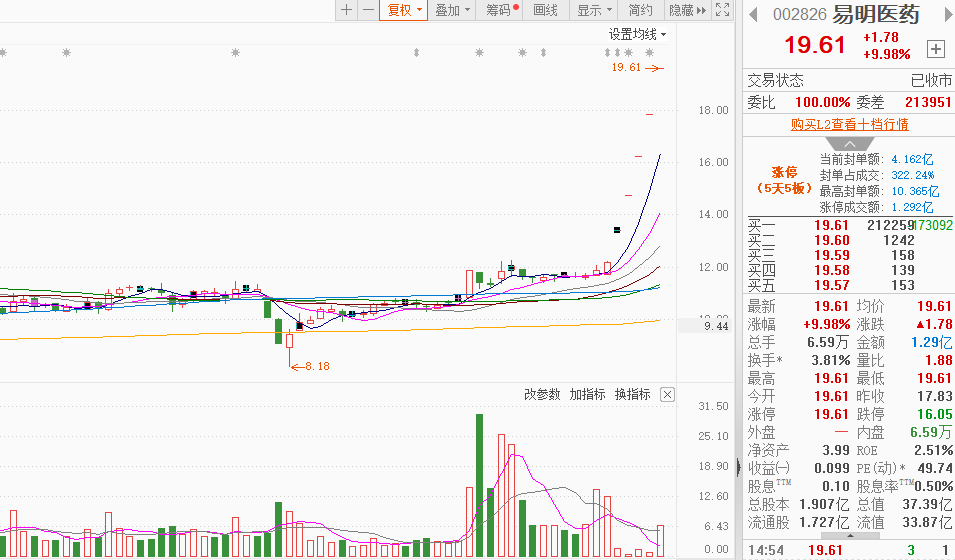Click 涨停成交额 value 1.292亿

point(912,207)
